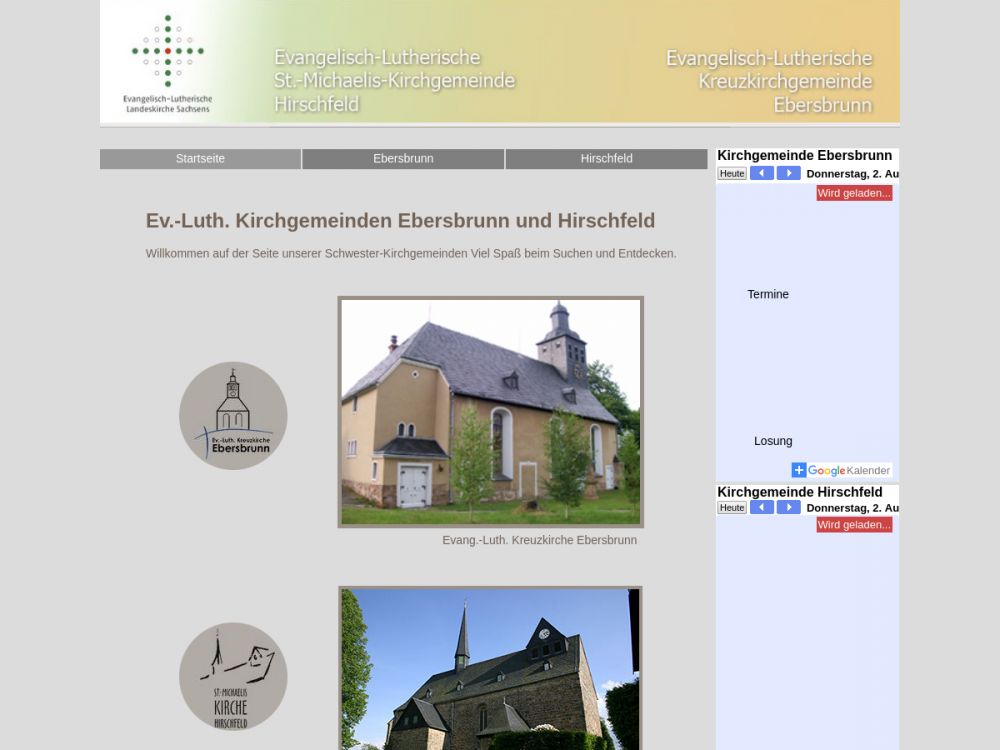Click the Google Kalender plus icon
Viewport: 1000px width, 750px height.
click(x=799, y=470)
